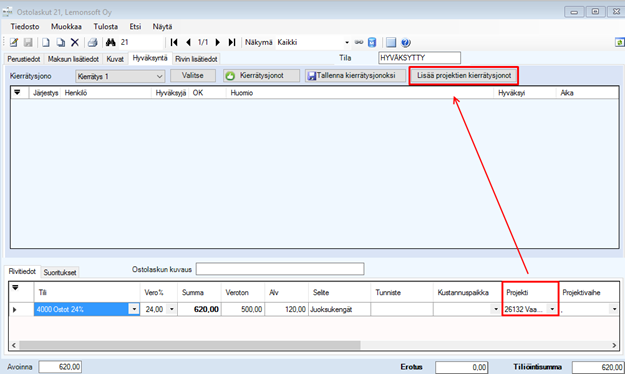
Task: Click the scrollbar left arrow in row grid
Action: [x=14, y=345]
